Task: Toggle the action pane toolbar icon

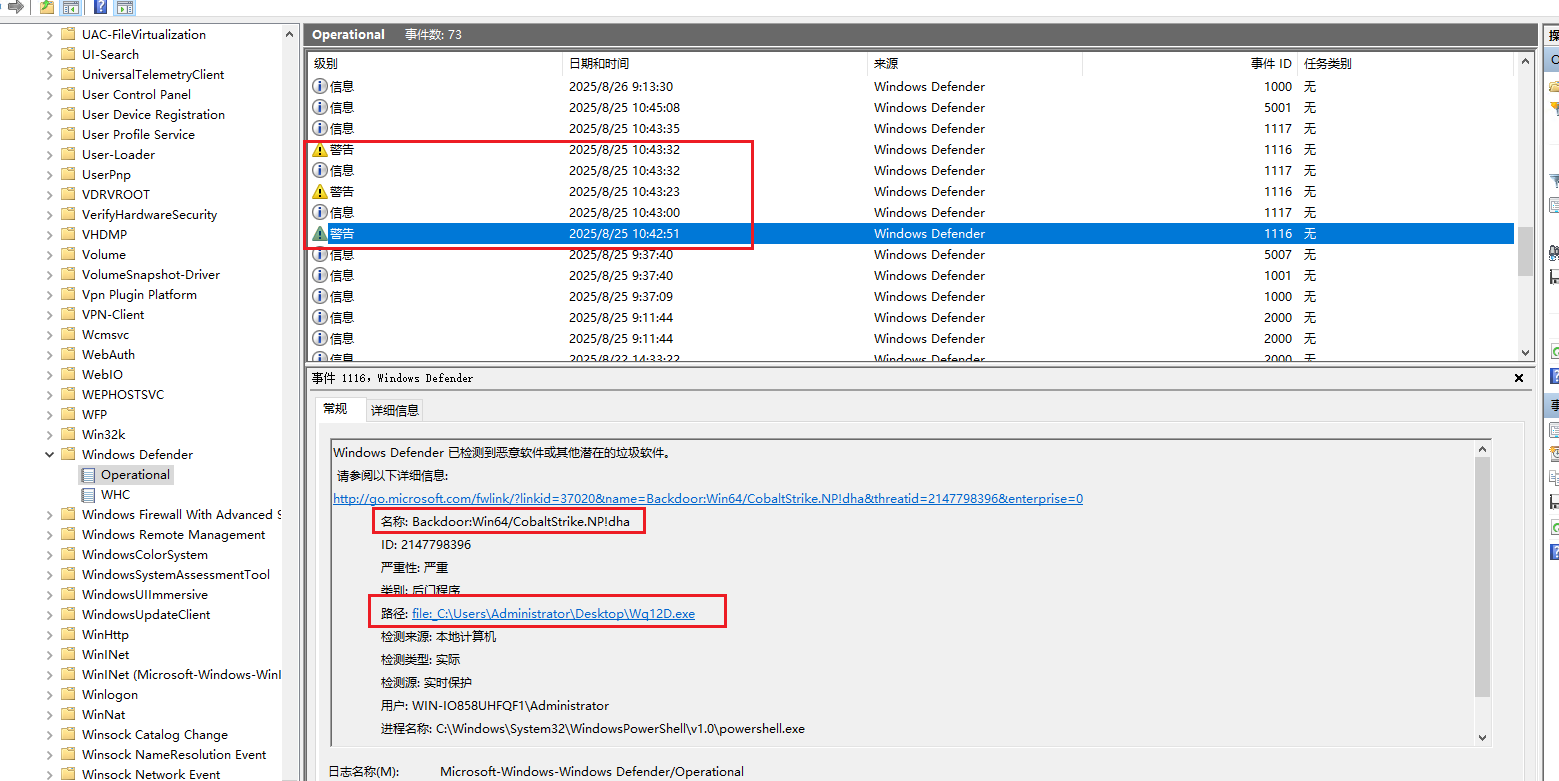Action: click(x=124, y=7)
